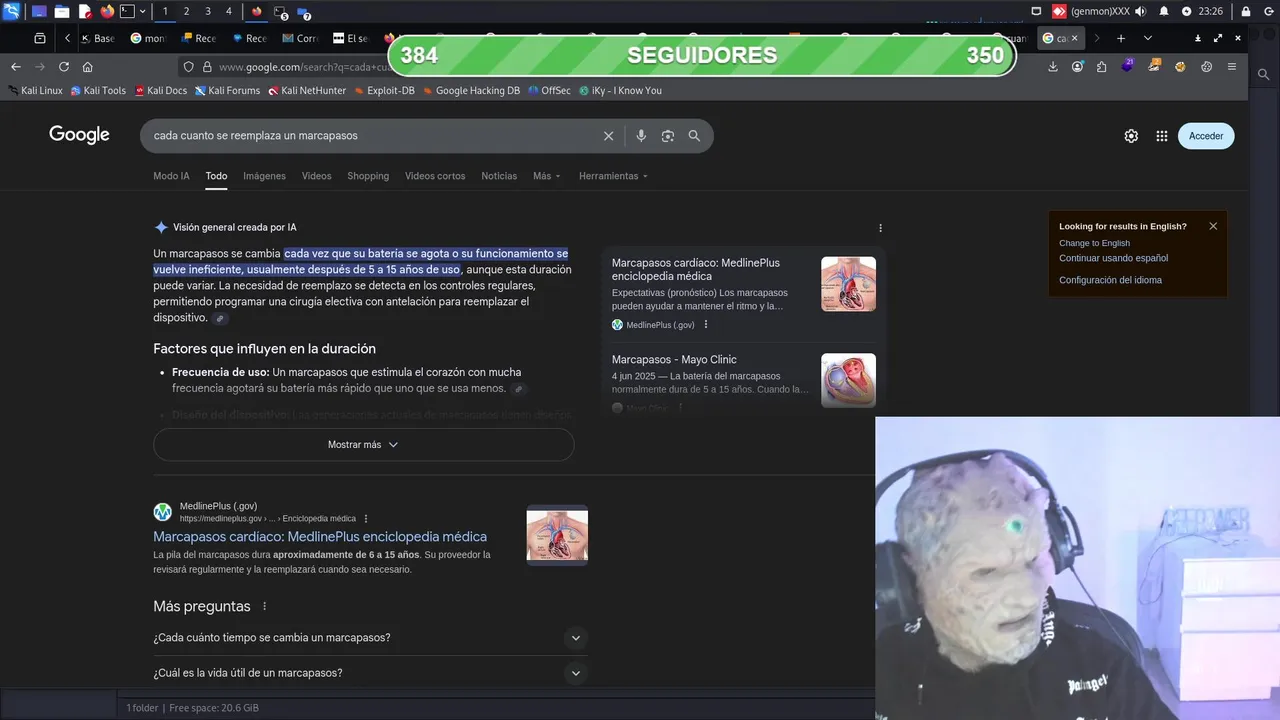The width and height of the screenshot is (1280, 720).
Task: Open Google quick settings gear
Action: click(1131, 136)
